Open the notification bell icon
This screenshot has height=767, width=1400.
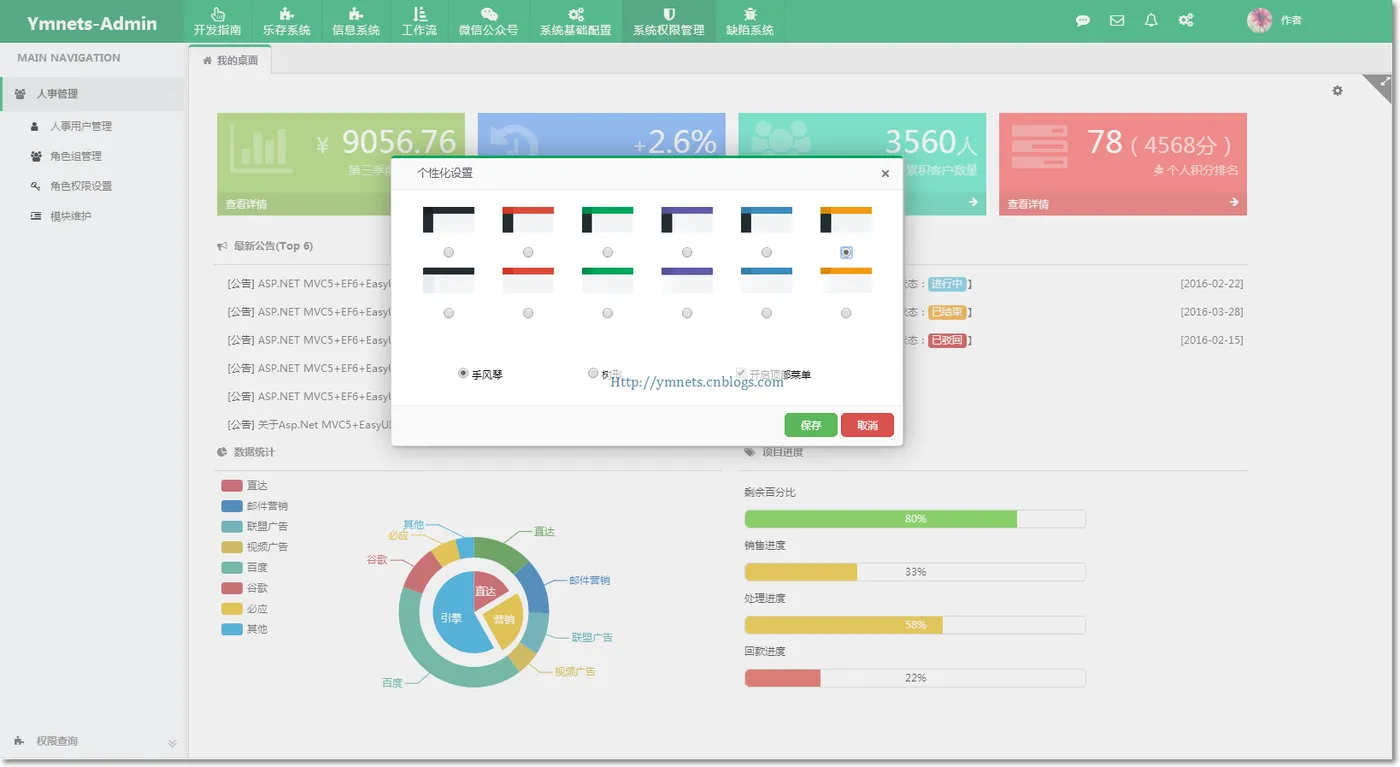tap(1151, 20)
